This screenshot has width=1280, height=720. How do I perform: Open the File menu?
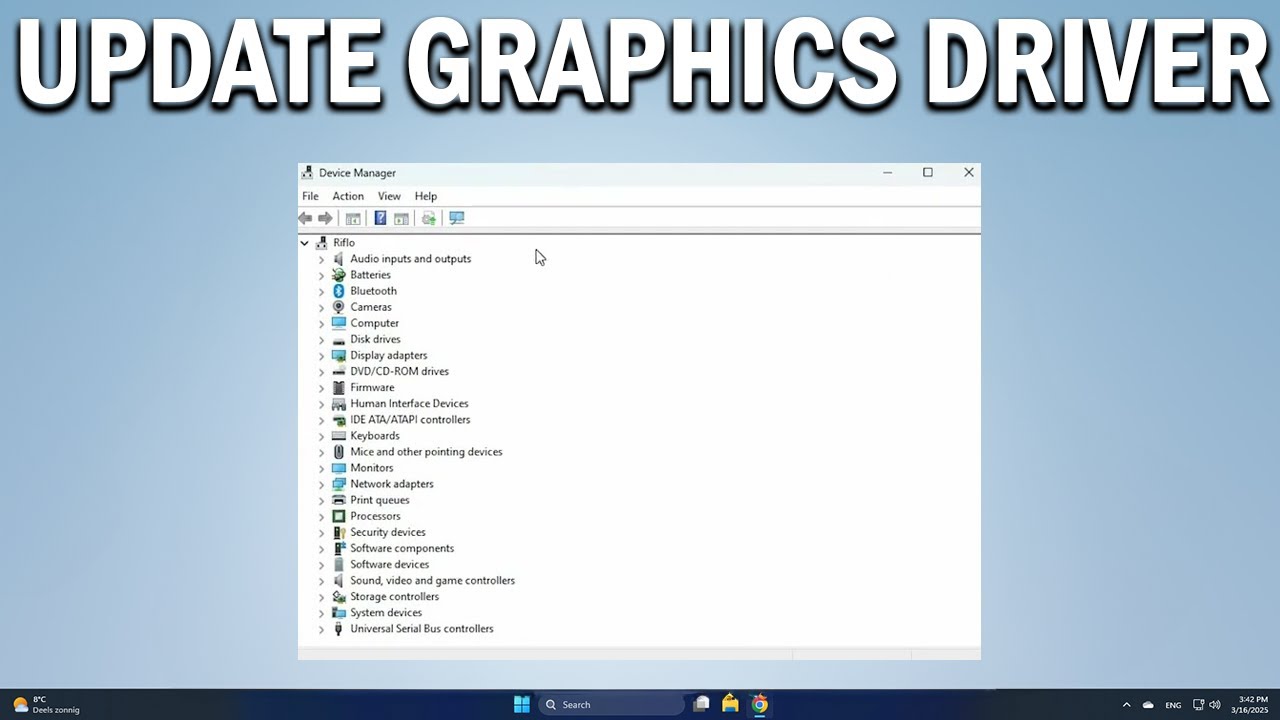click(x=310, y=196)
